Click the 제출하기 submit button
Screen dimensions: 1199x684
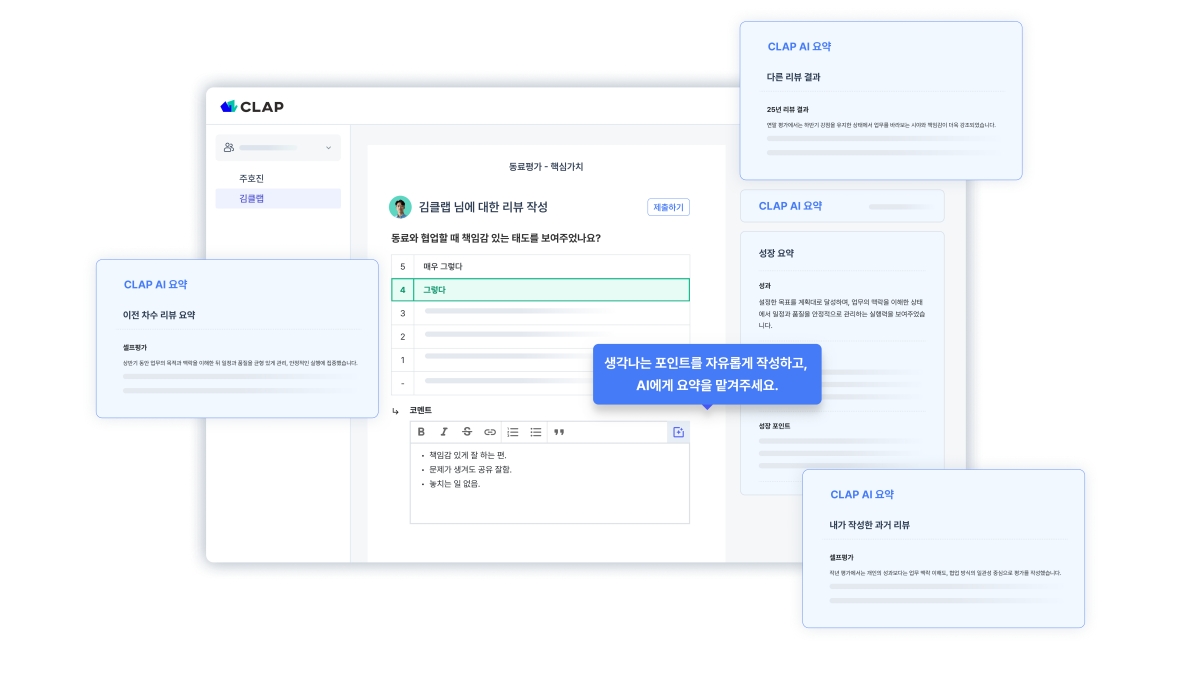(x=668, y=207)
